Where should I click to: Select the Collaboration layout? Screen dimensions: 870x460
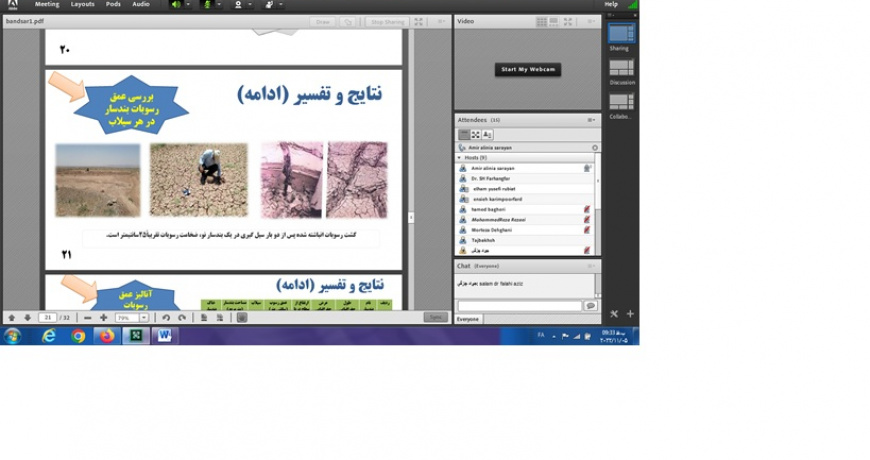point(621,102)
